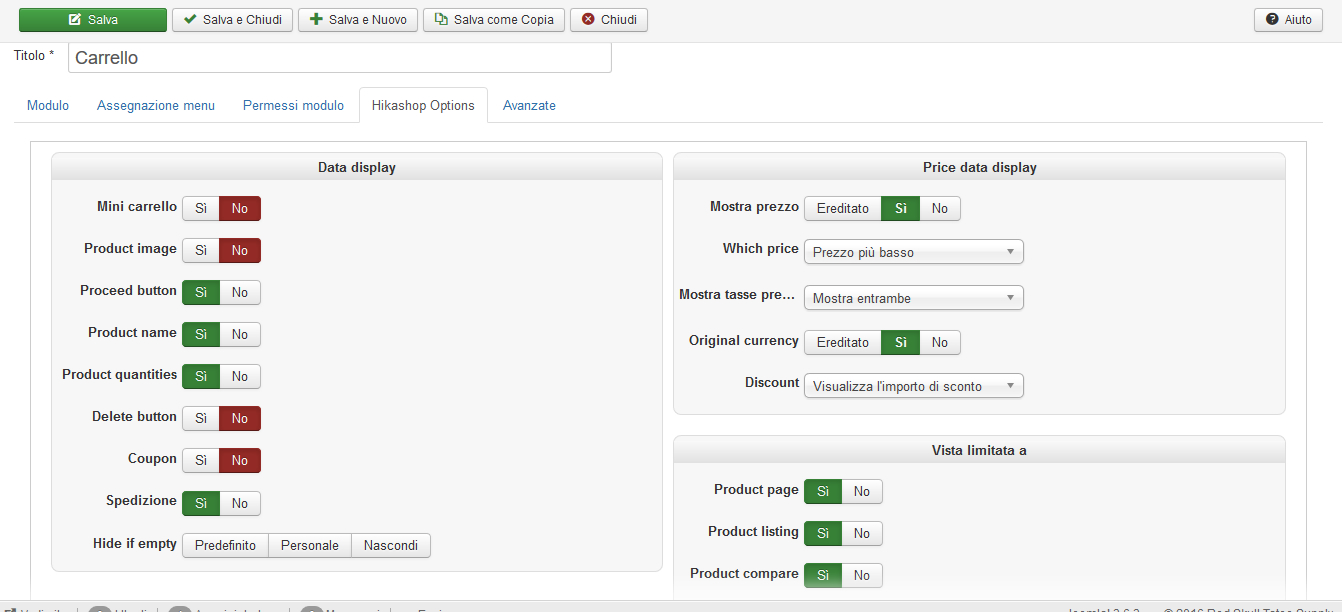This screenshot has height=612, width=1342.
Task: Disable the Proceed button option with No
Action: pos(240,292)
